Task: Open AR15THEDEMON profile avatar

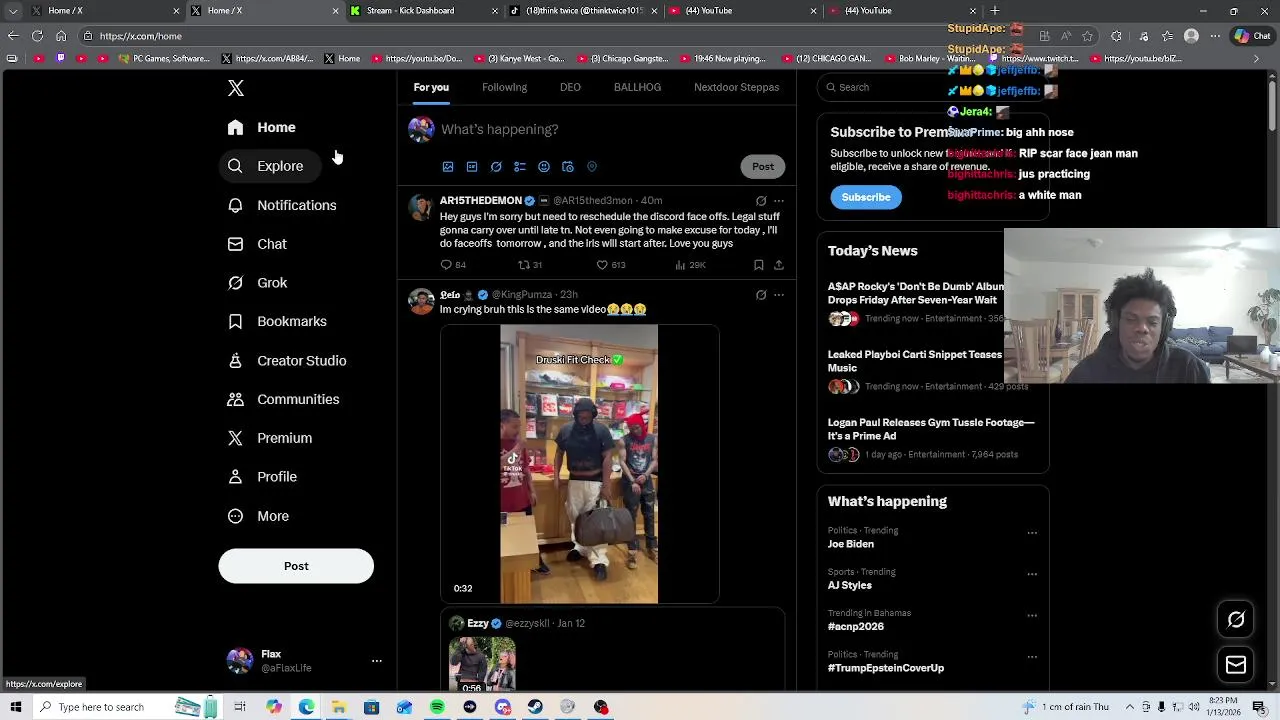Action: click(421, 207)
